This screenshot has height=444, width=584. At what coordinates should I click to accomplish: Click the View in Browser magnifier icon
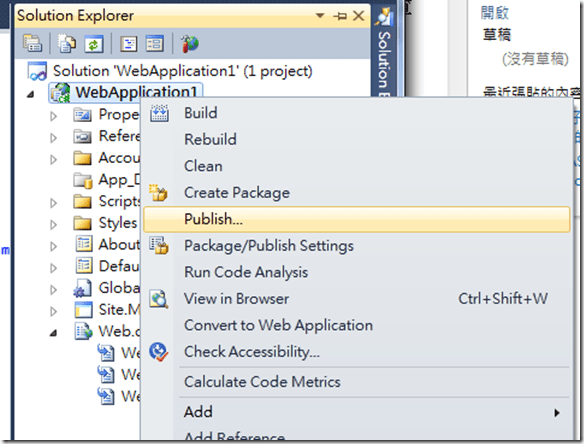point(159,299)
